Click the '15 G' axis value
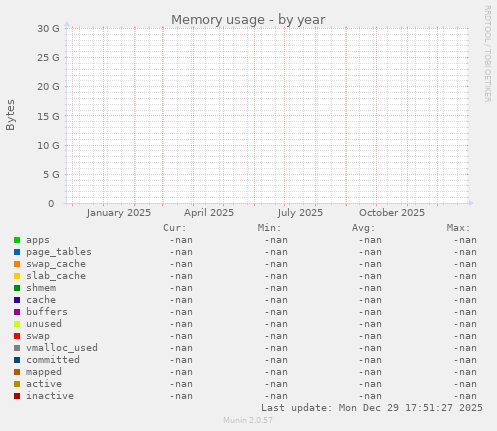Image resolution: width=497 pixels, height=431 pixels. coord(48,116)
